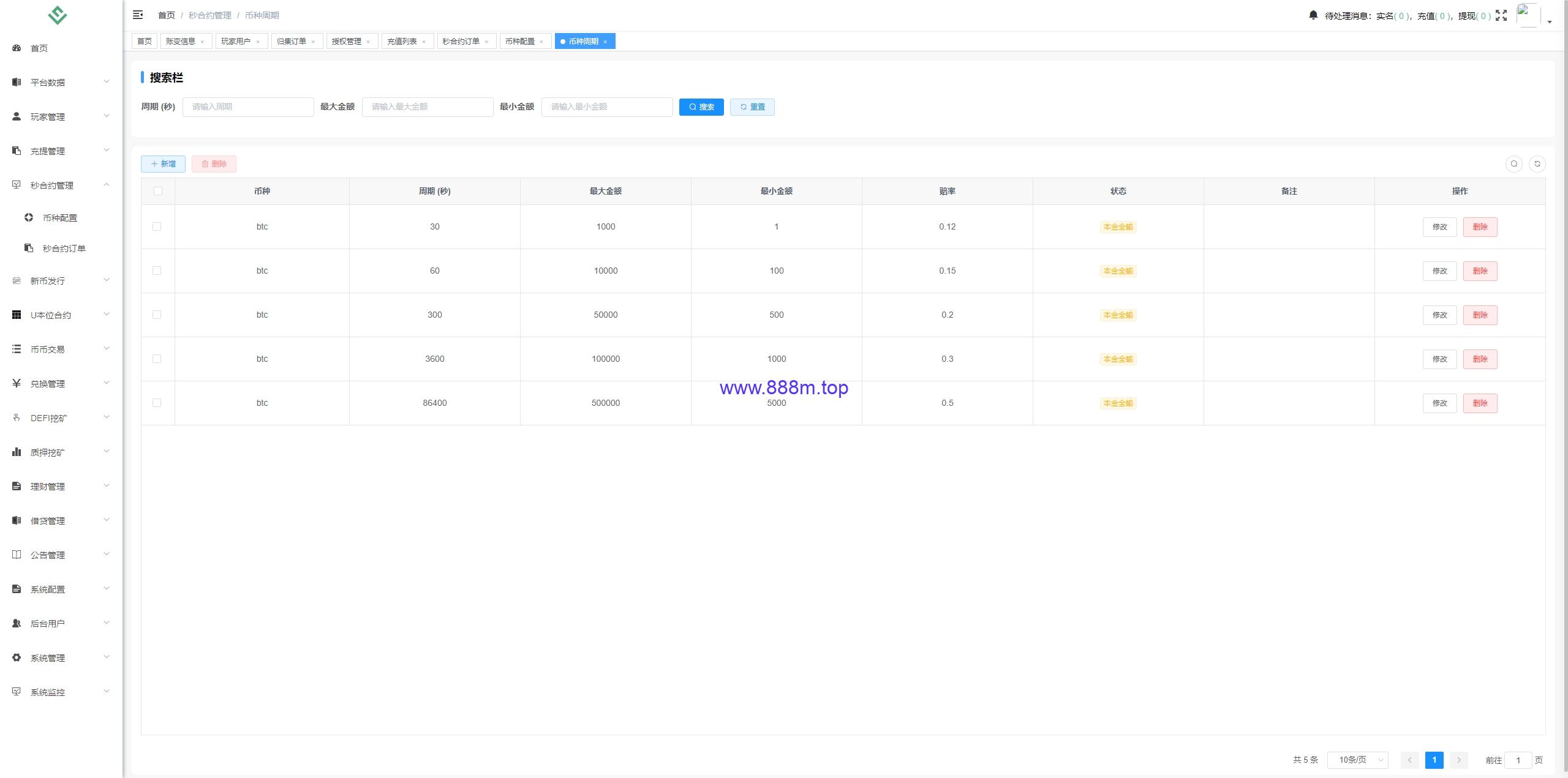
Task: Click the 平台数据 sidebar icon
Action: point(17,82)
